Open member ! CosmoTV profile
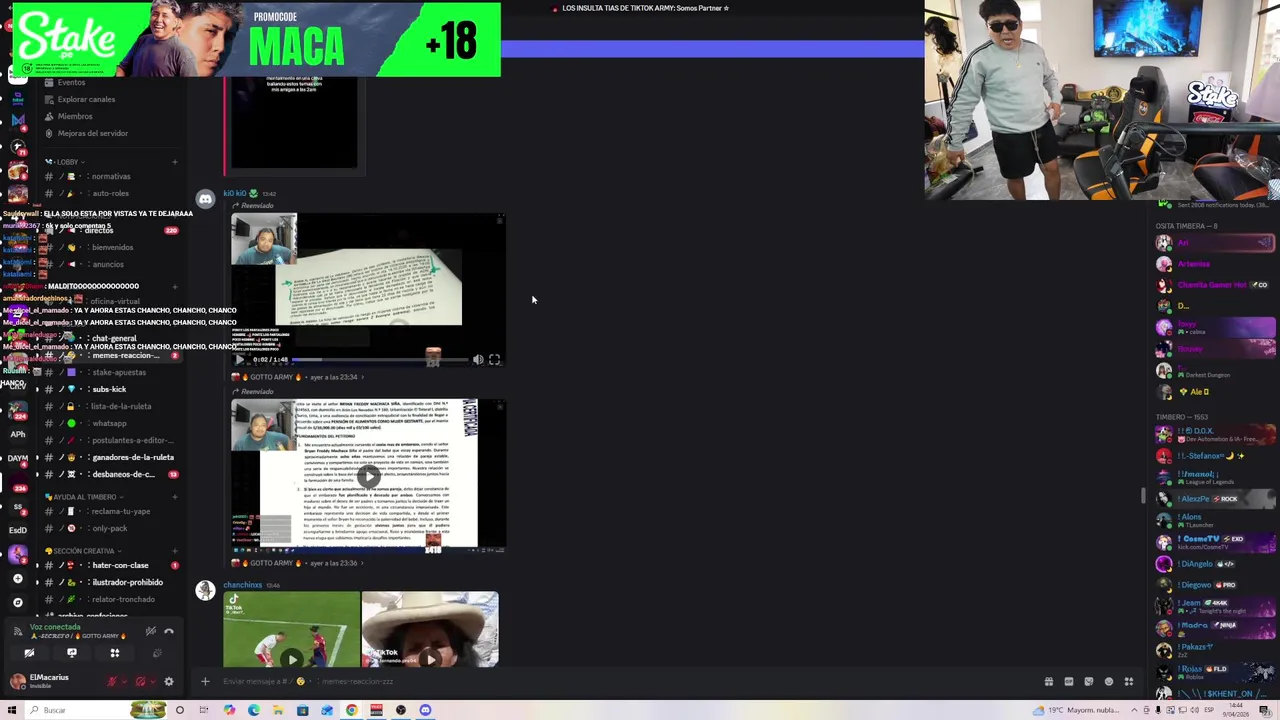This screenshot has width=1280, height=720. click(x=1216, y=542)
